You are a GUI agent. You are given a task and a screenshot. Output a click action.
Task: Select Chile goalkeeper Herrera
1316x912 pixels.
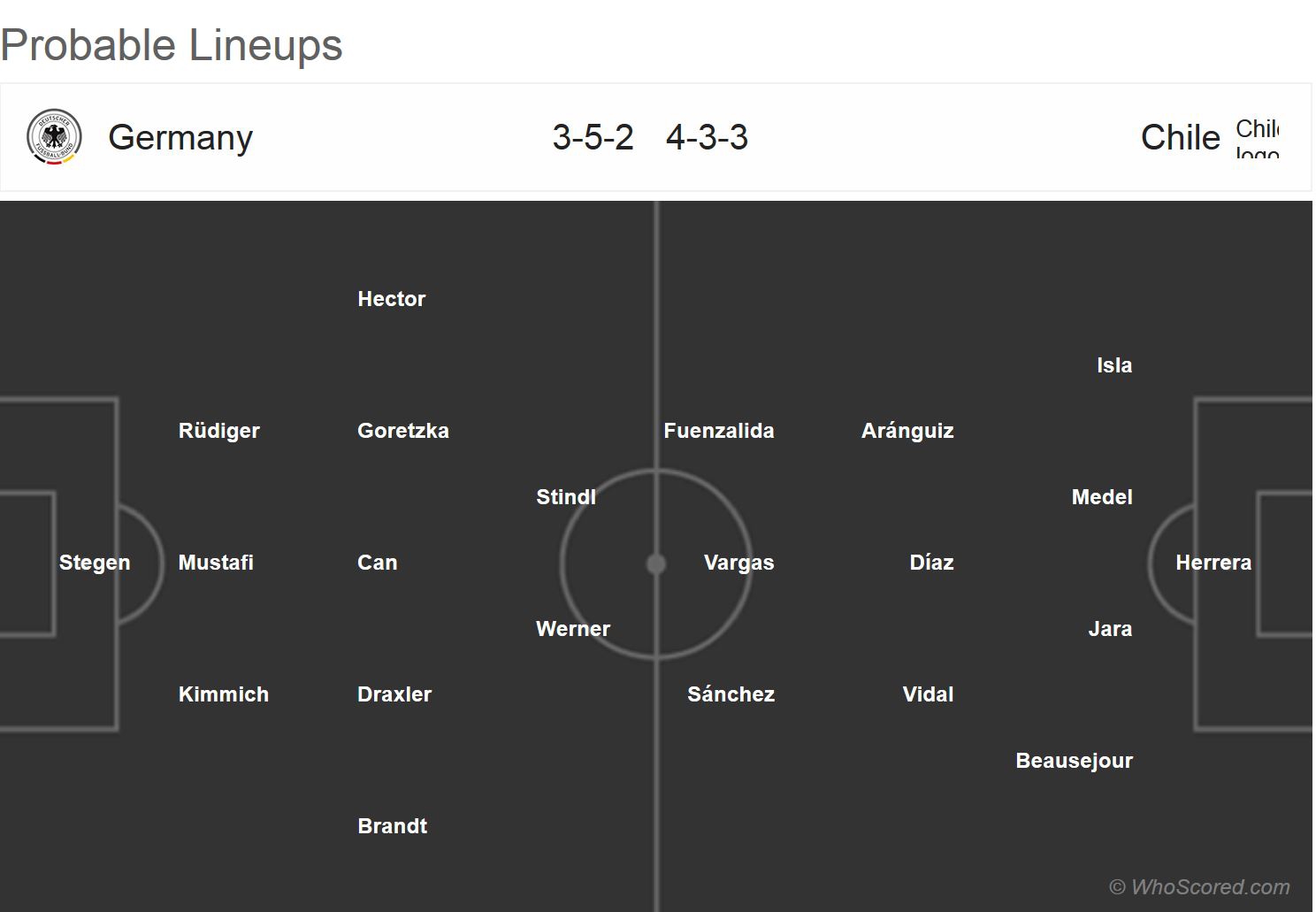(x=1213, y=563)
